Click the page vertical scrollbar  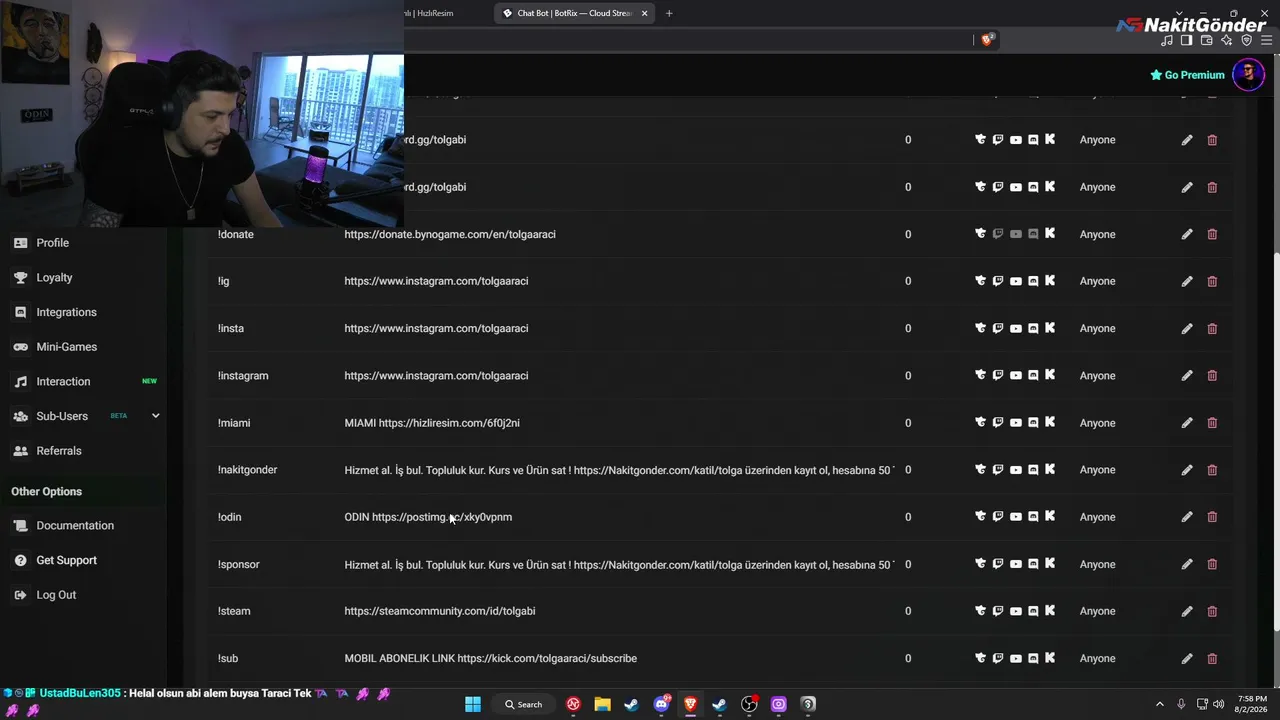point(1275,440)
